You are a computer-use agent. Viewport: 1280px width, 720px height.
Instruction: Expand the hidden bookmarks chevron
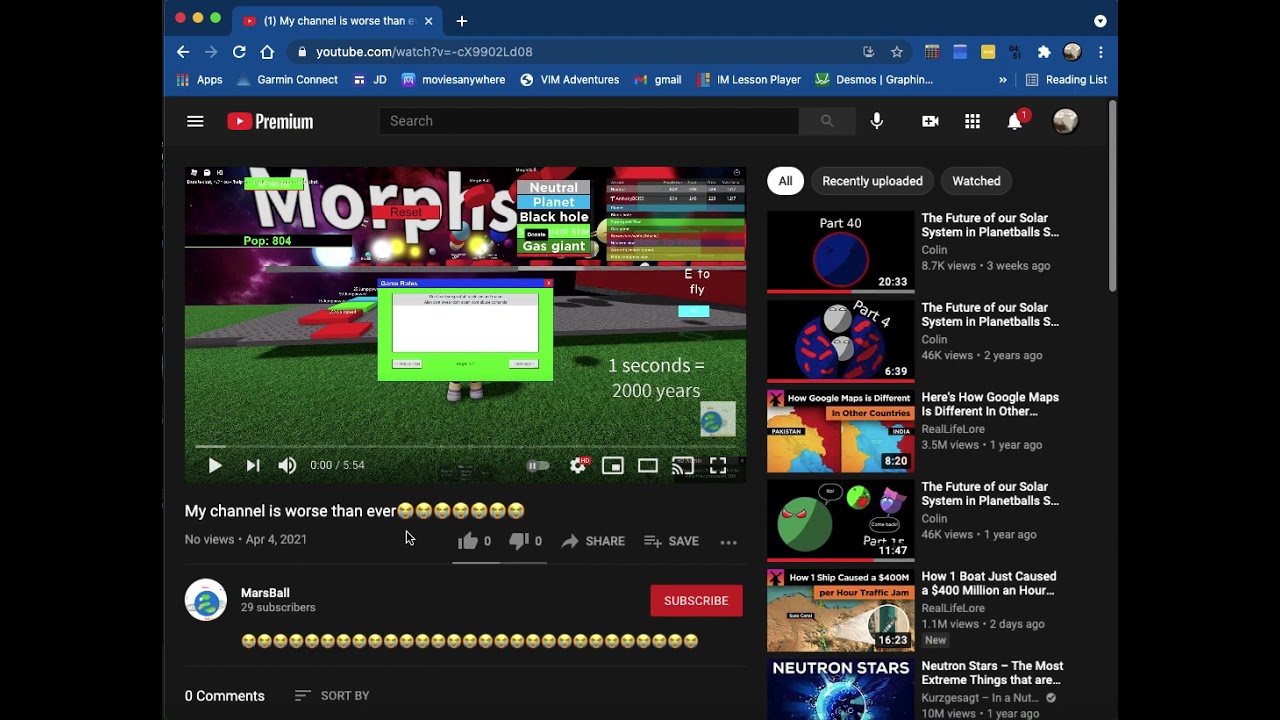(x=1002, y=80)
